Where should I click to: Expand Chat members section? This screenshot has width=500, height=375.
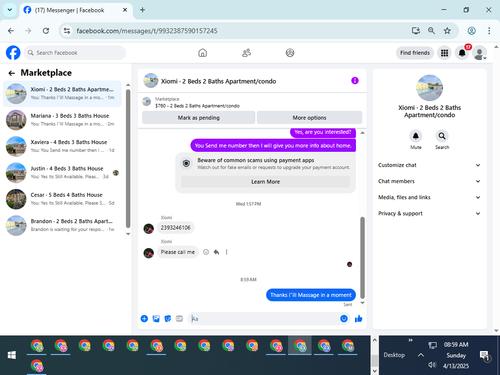point(429,181)
